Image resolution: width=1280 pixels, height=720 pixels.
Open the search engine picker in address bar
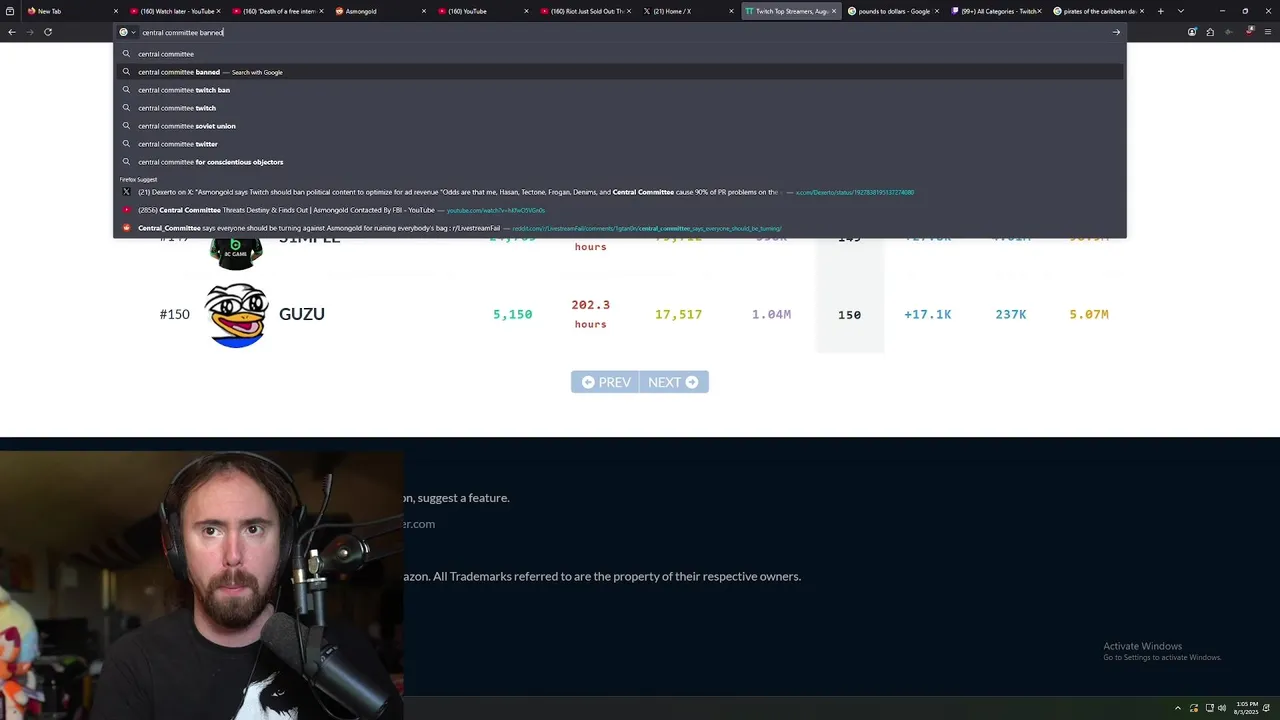127,32
